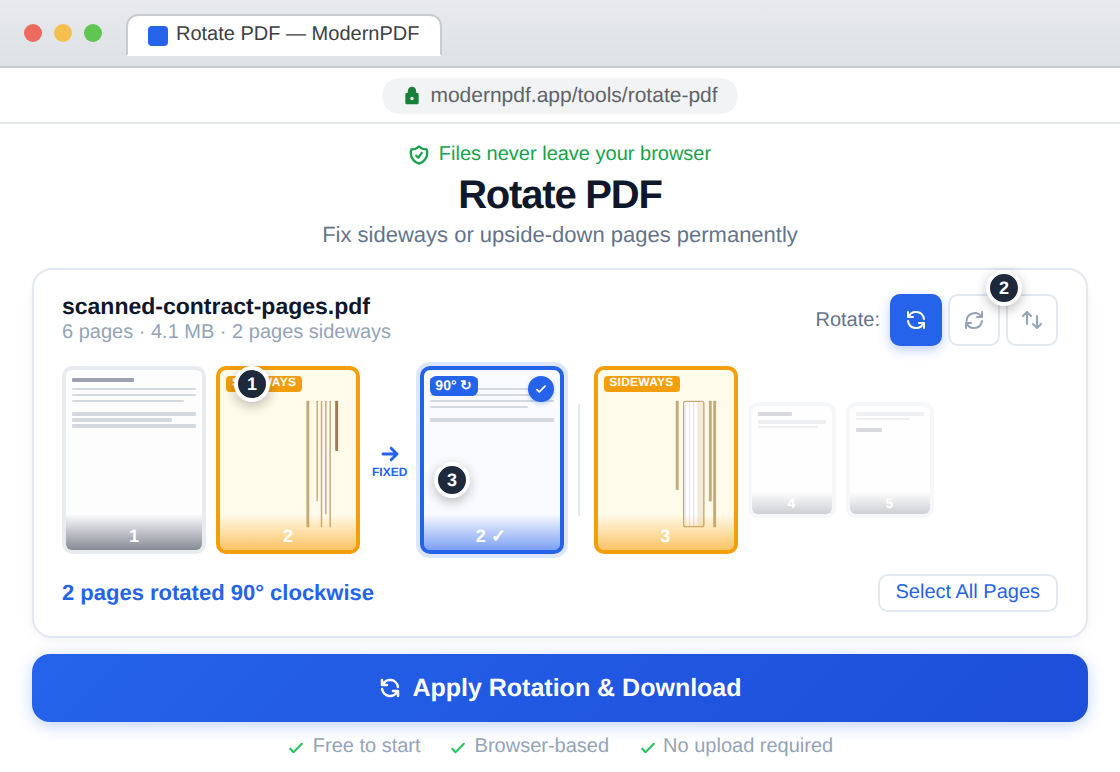The width and height of the screenshot is (1120, 772).
Task: Click the padlock icon in the address bar
Action: click(x=412, y=95)
